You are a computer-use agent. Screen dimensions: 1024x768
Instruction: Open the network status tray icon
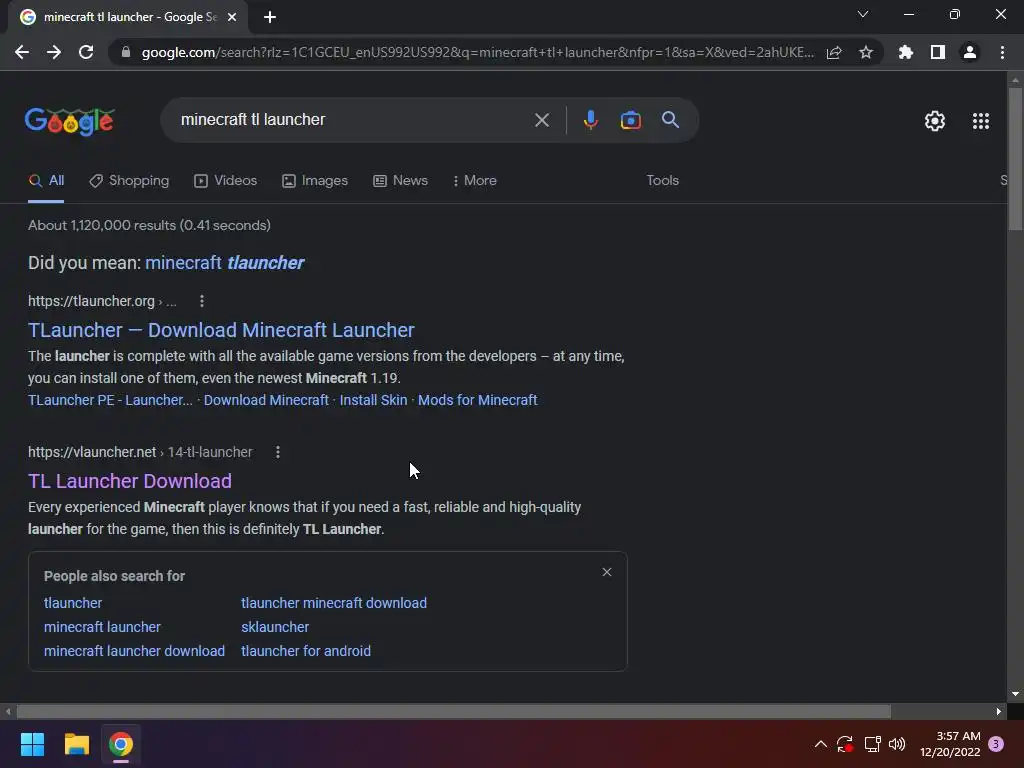coord(872,744)
